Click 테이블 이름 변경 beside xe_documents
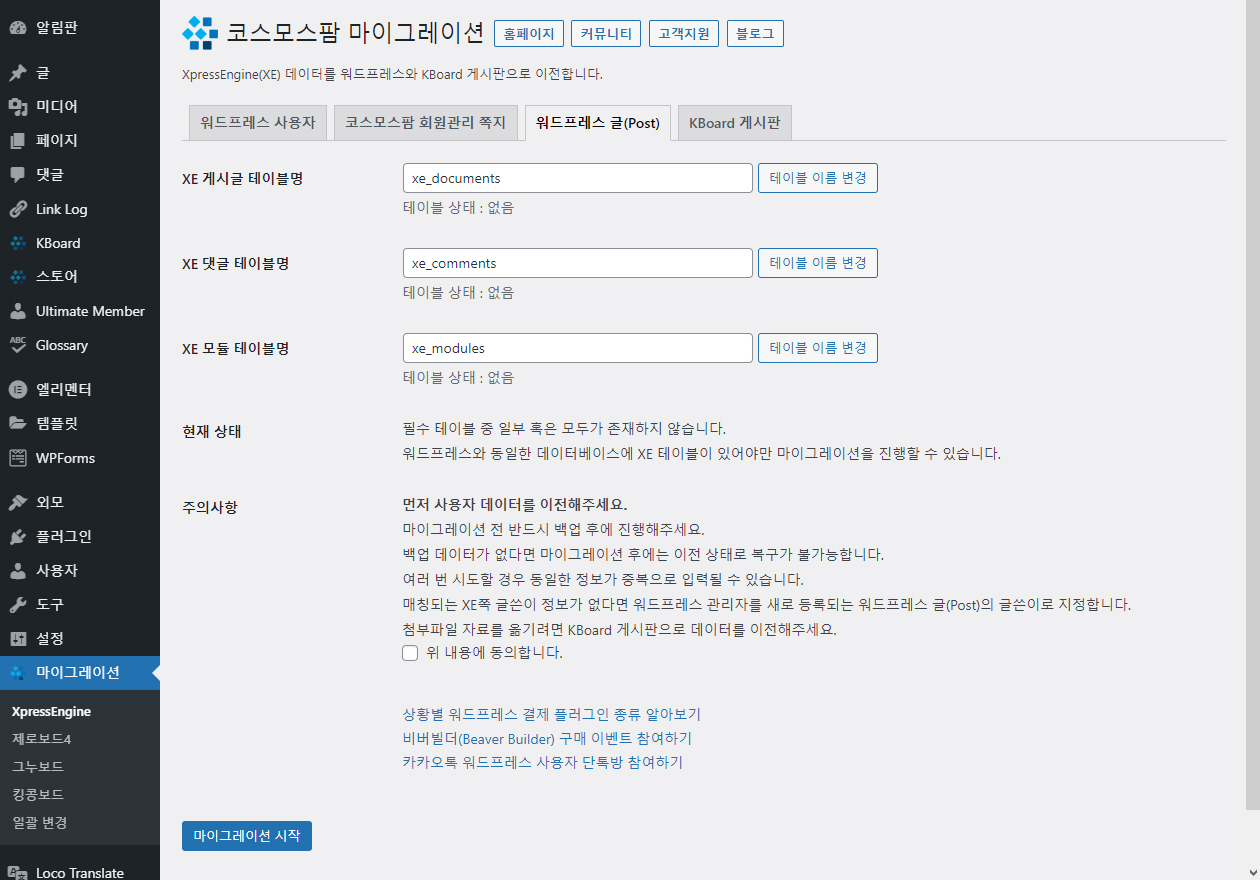 818,178
